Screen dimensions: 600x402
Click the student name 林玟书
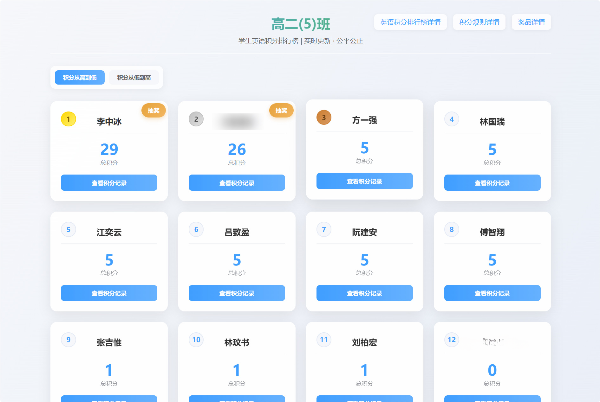[x=237, y=342]
